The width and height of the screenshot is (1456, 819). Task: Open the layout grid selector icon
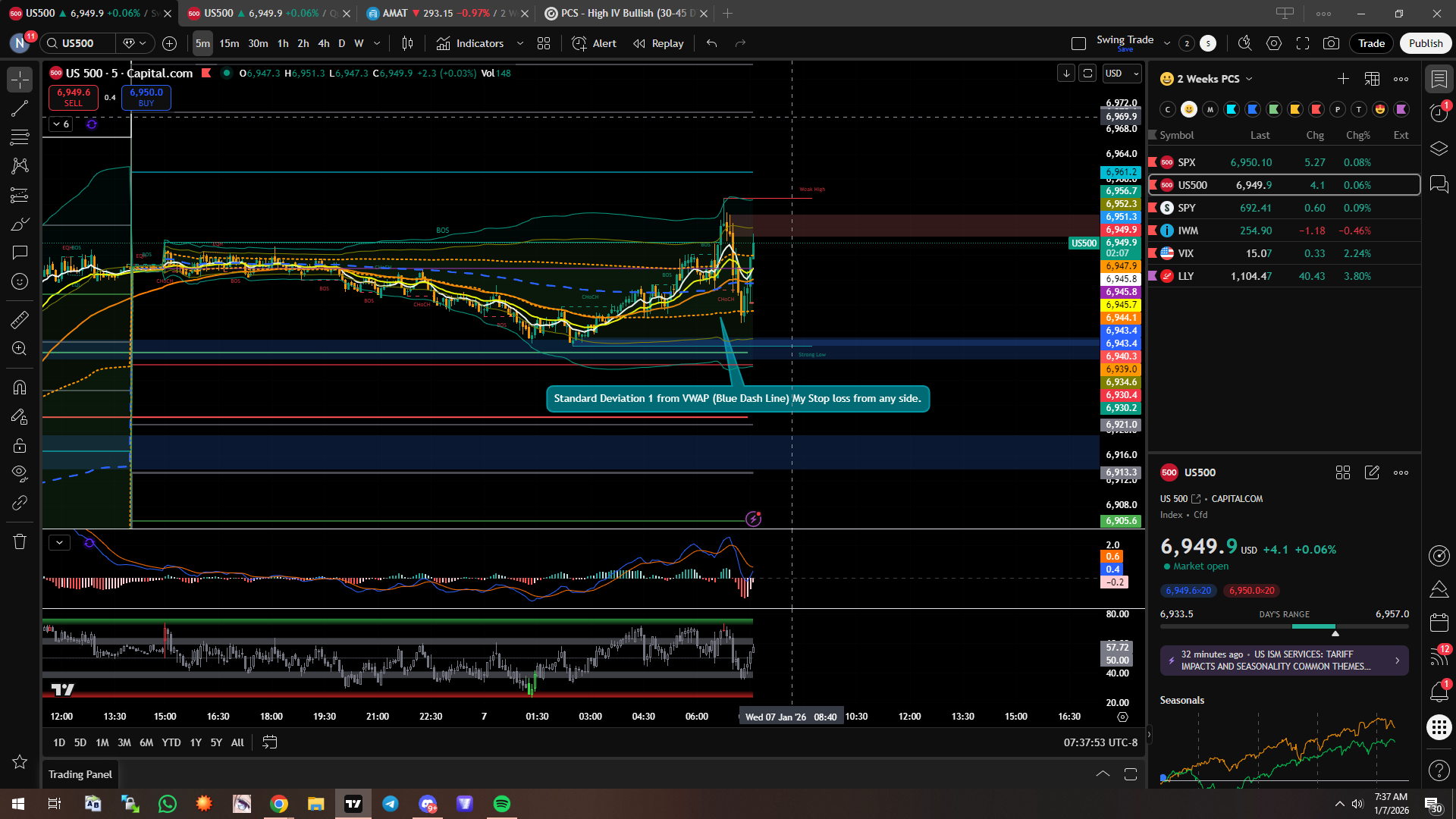544,43
